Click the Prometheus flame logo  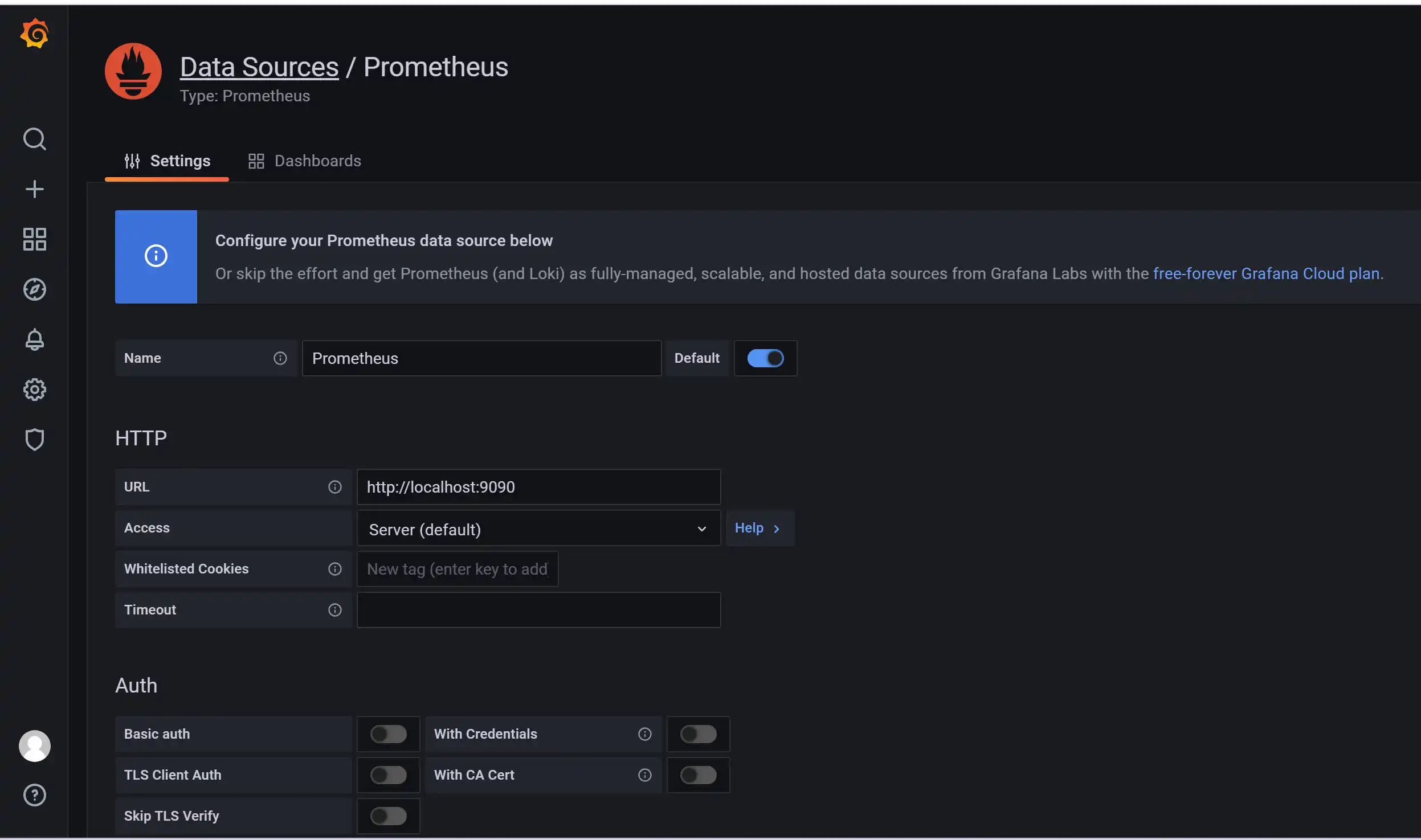[133, 71]
